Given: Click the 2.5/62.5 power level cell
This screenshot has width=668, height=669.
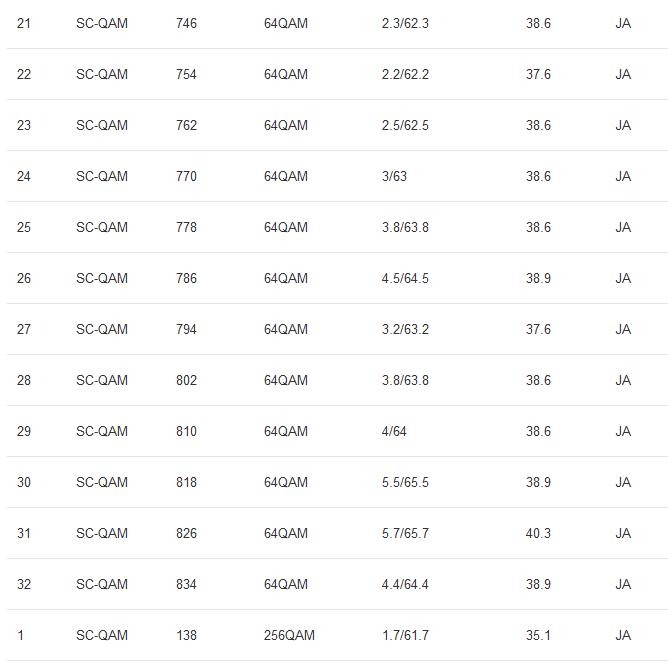Looking at the screenshot, I should pyautogui.click(x=405, y=125).
